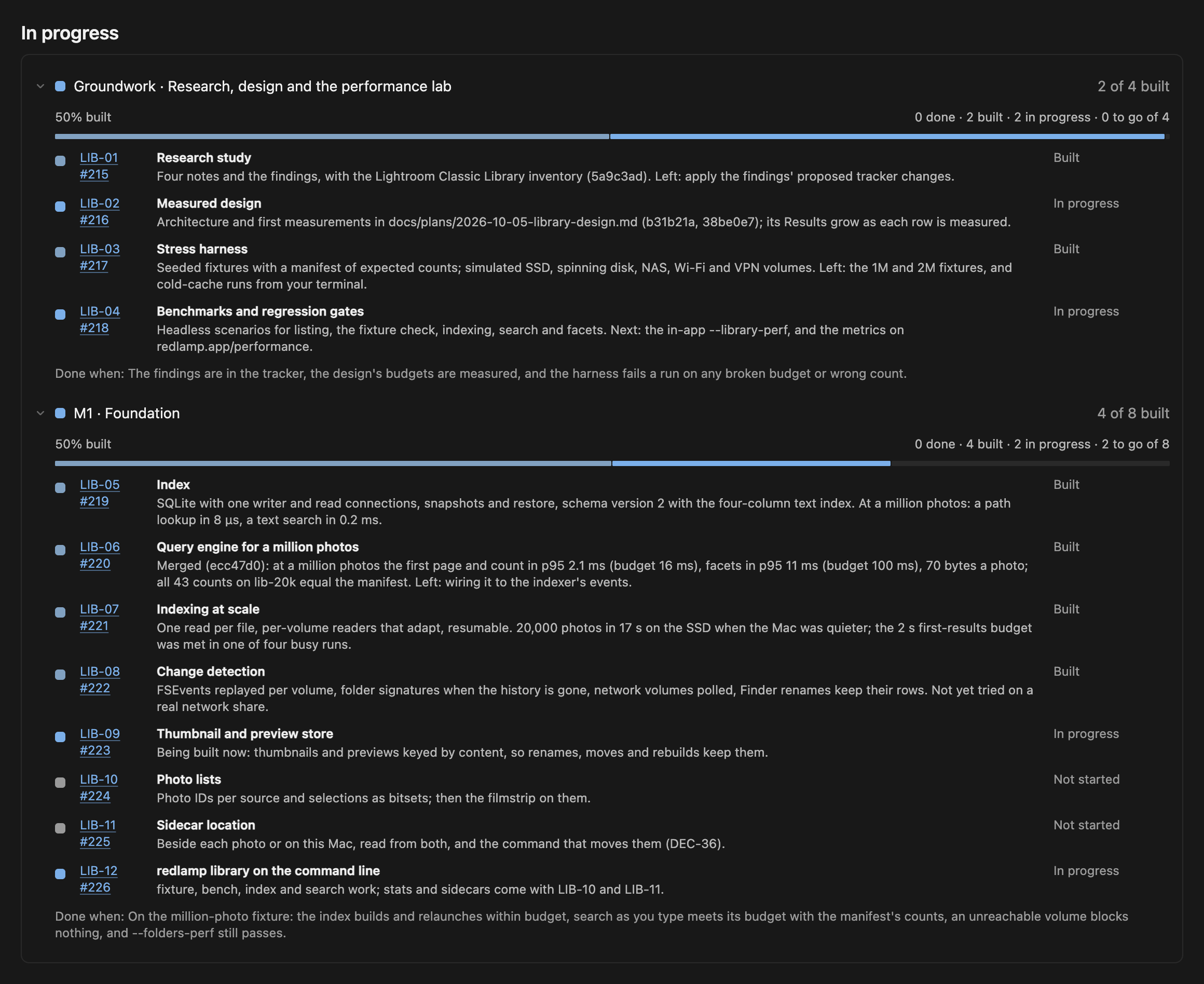
Task: Click the 'Change detection' title
Action: click(210, 672)
